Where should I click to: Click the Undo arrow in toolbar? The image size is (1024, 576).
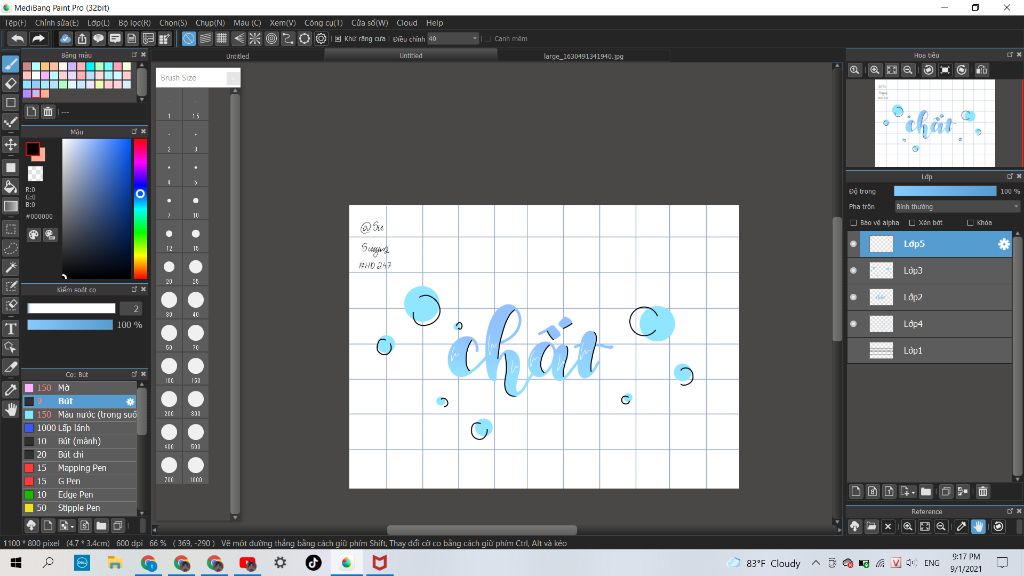18,39
